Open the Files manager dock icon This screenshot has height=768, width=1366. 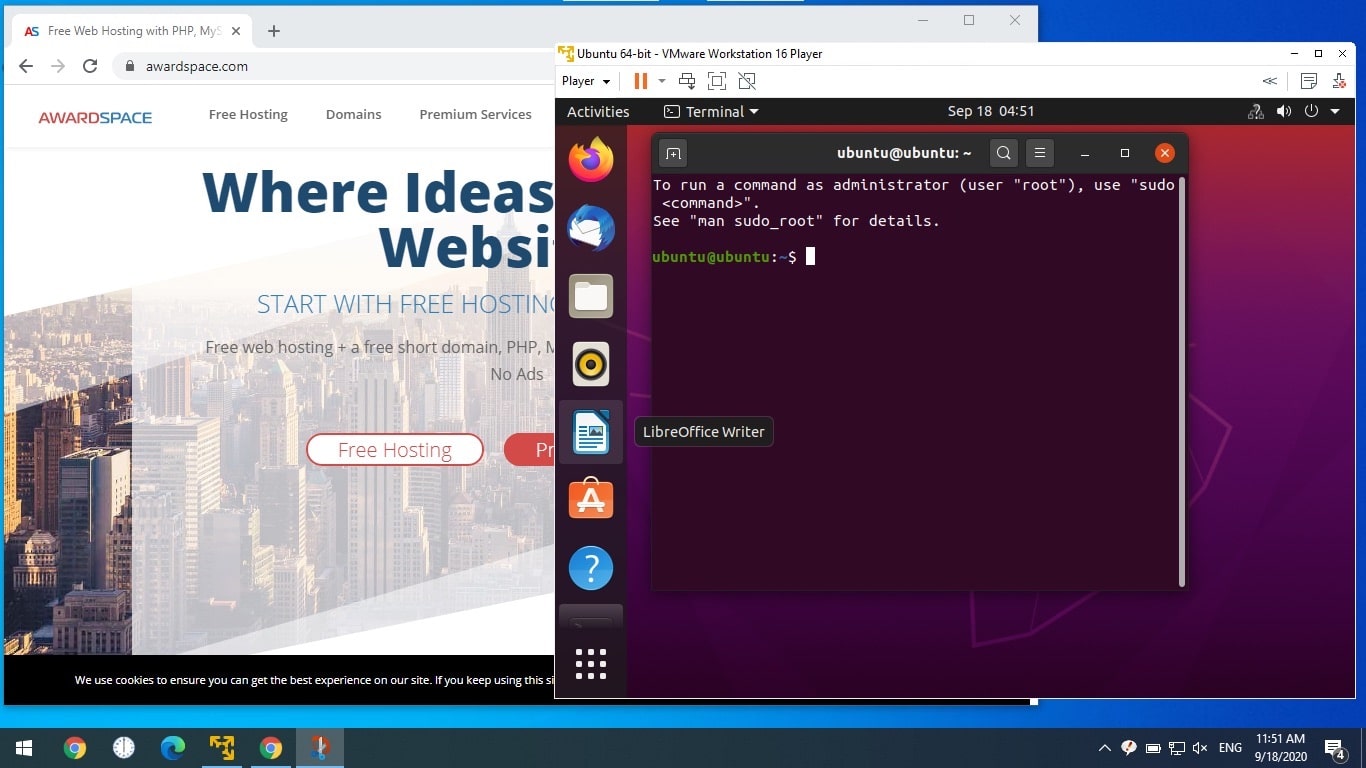[591, 296]
